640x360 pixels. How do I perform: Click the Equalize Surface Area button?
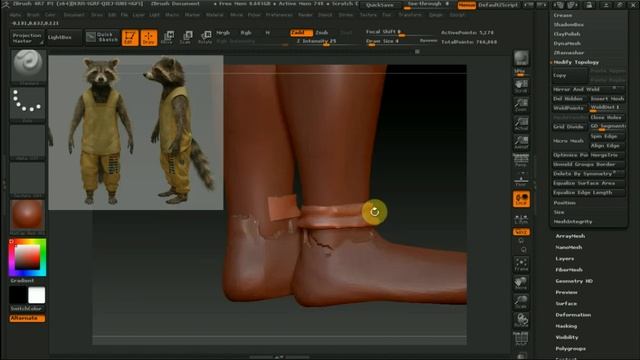588,183
